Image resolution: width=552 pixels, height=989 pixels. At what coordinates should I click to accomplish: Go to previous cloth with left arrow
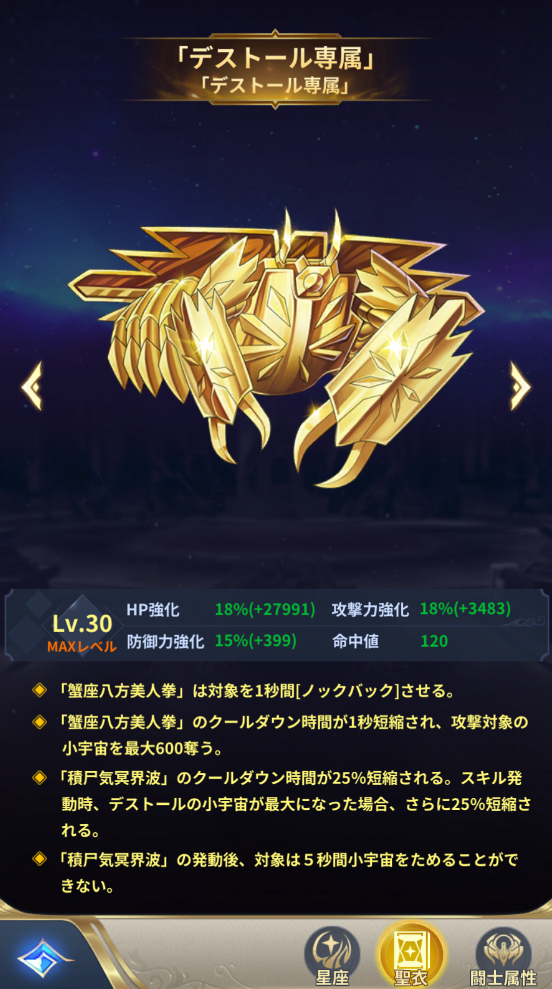point(32,386)
